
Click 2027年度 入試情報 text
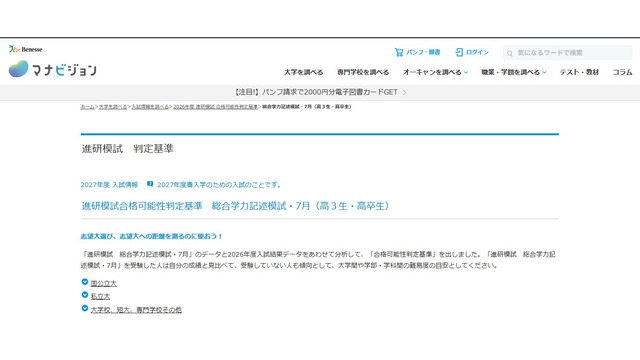tap(109, 185)
